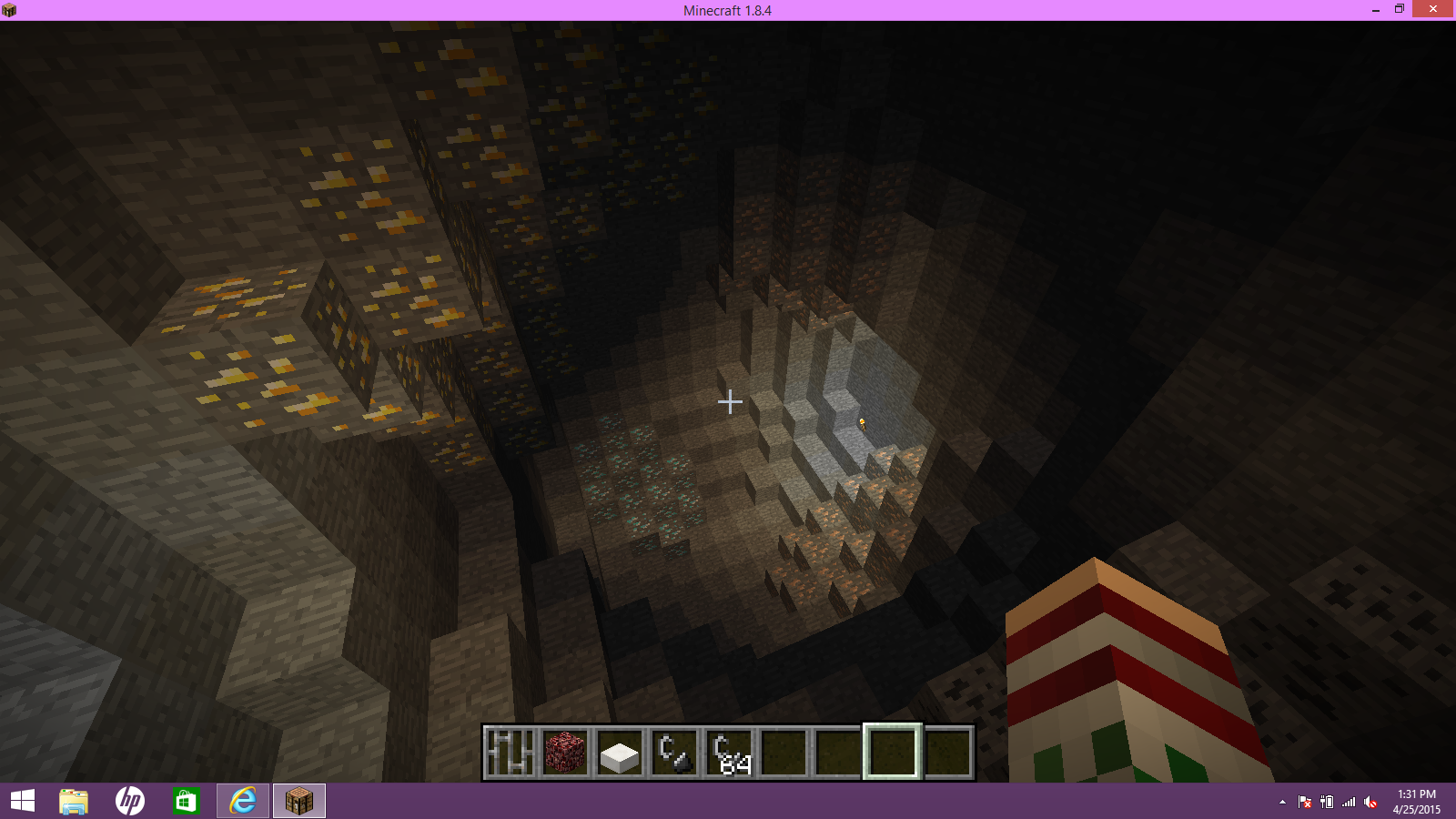1456x819 pixels.
Task: Open File Explorer from the taskbar
Action: [x=74, y=801]
